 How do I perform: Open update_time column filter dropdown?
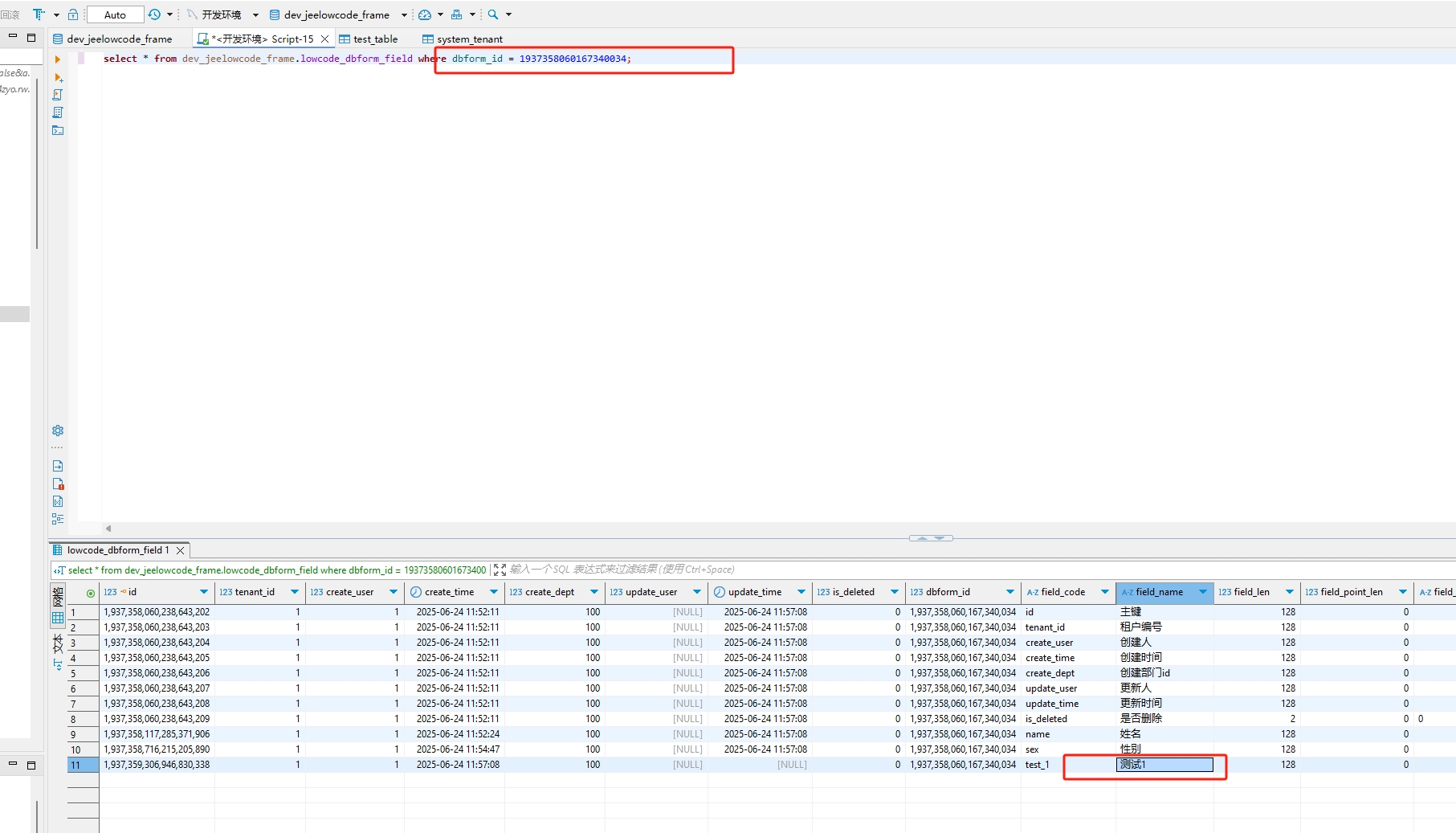801,592
